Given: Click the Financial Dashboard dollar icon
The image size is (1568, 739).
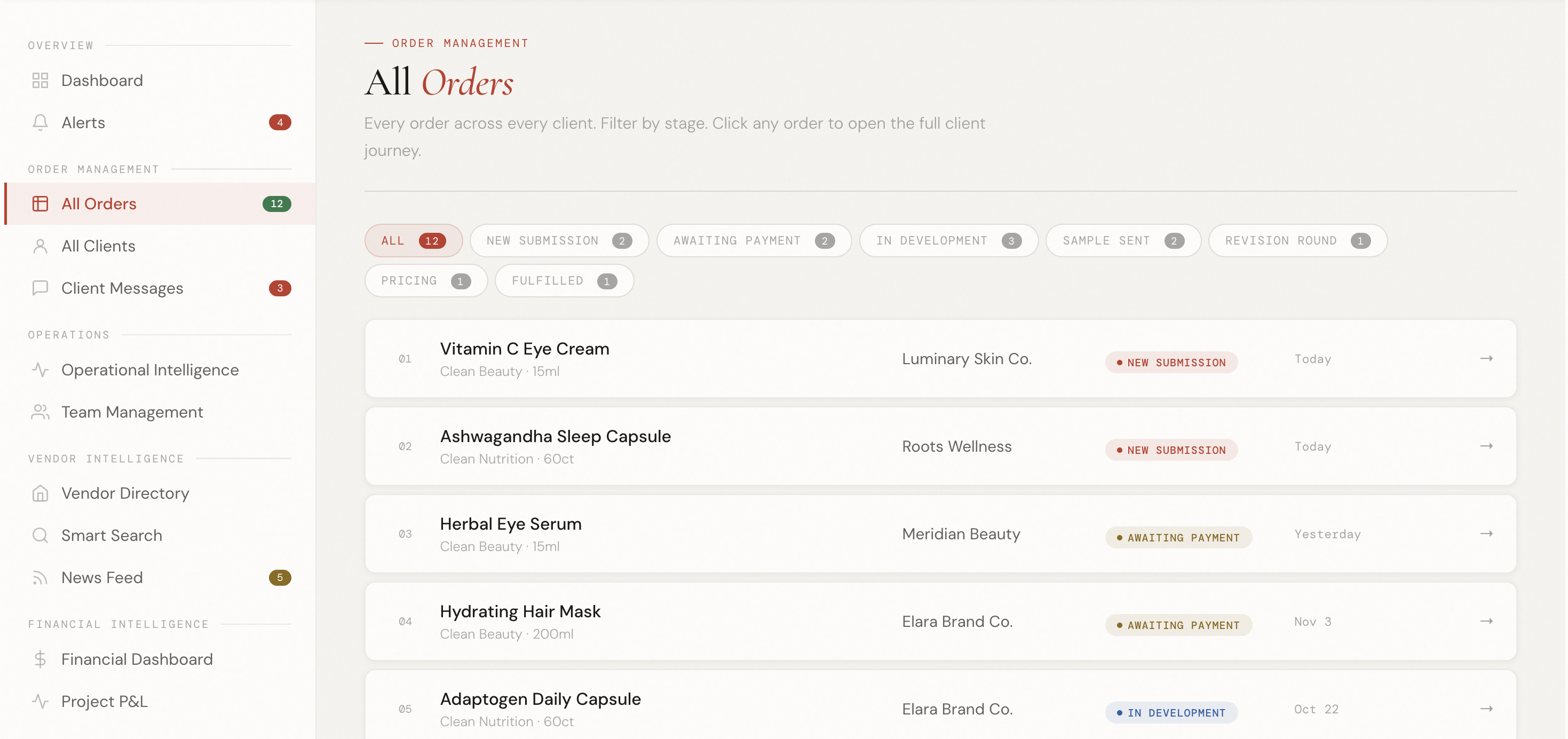Looking at the screenshot, I should tap(40, 659).
